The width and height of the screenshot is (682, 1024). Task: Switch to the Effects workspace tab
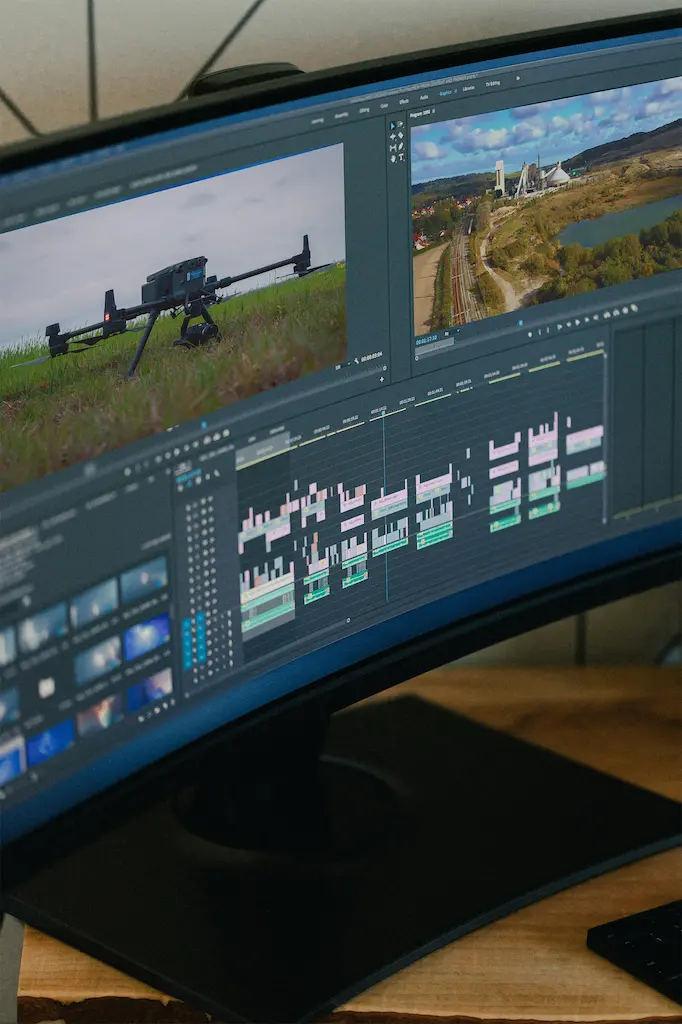point(404,102)
